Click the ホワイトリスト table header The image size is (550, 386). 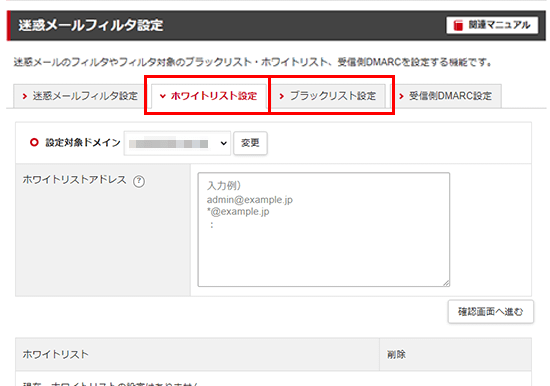click(197, 354)
